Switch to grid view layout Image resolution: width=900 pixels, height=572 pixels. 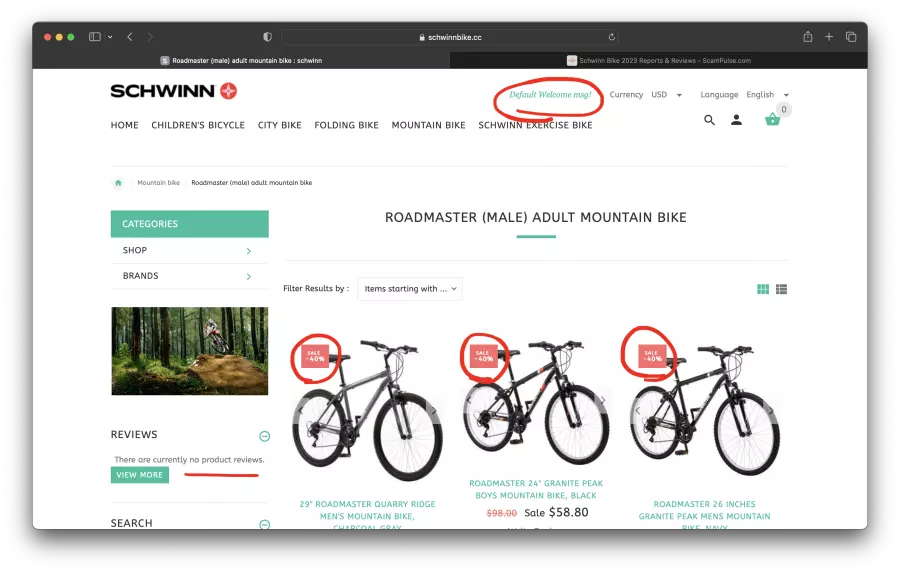(x=763, y=289)
